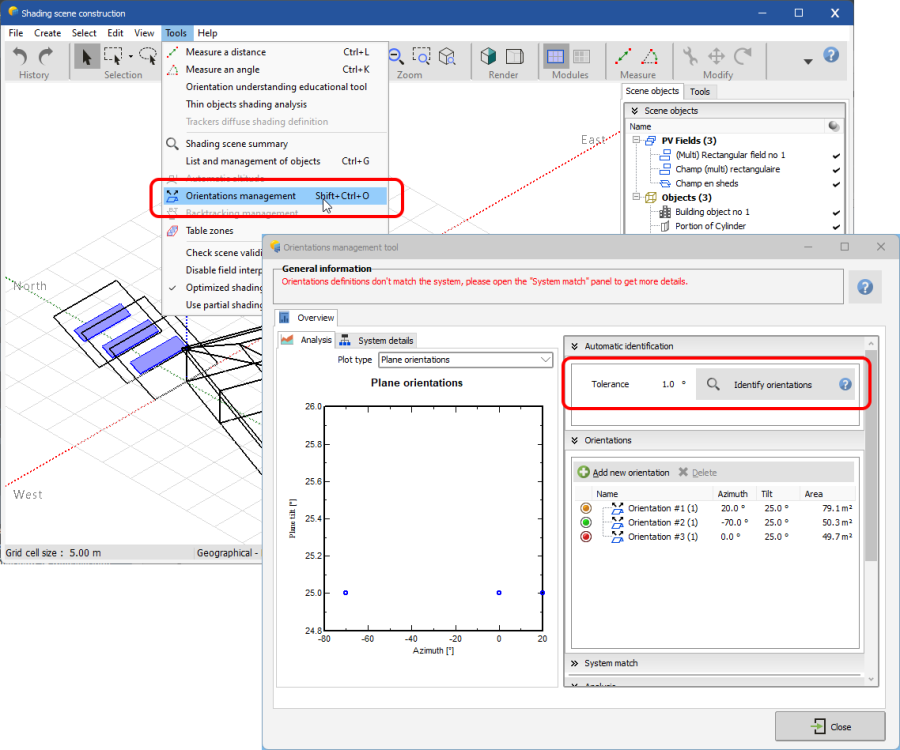Click the orange swatch of Orientation #1

coord(586,508)
